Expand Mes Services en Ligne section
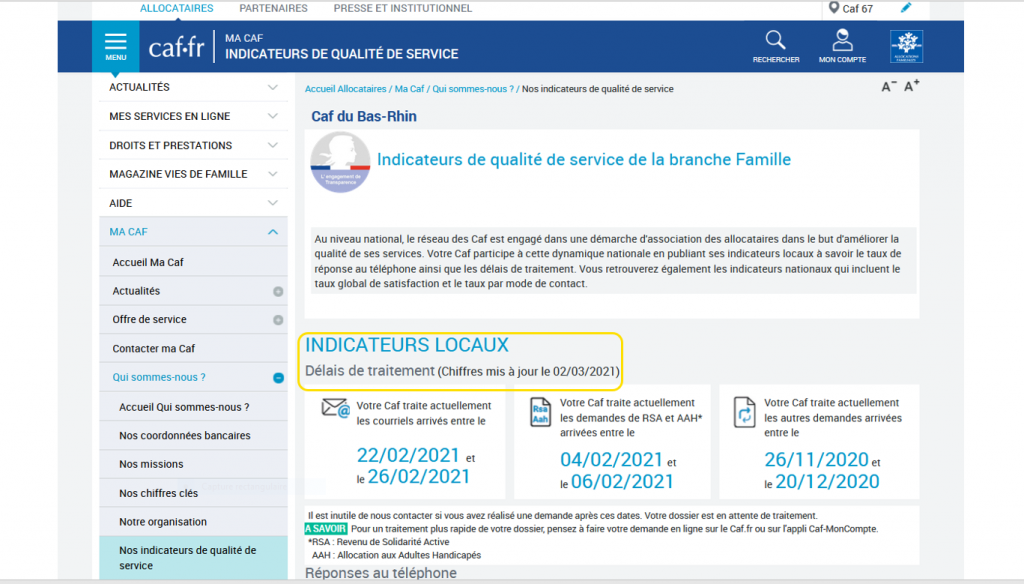1024x584 pixels. tap(273, 116)
